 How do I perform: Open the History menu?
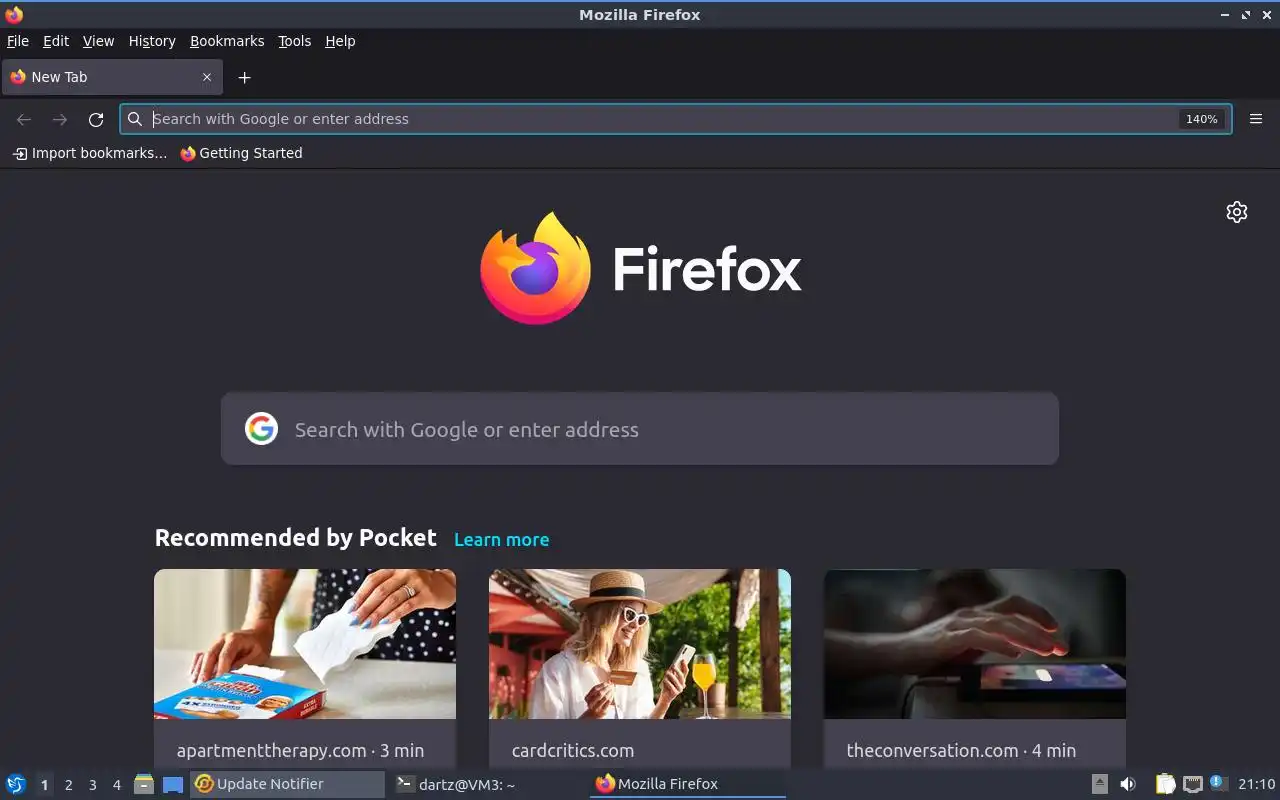[152, 41]
